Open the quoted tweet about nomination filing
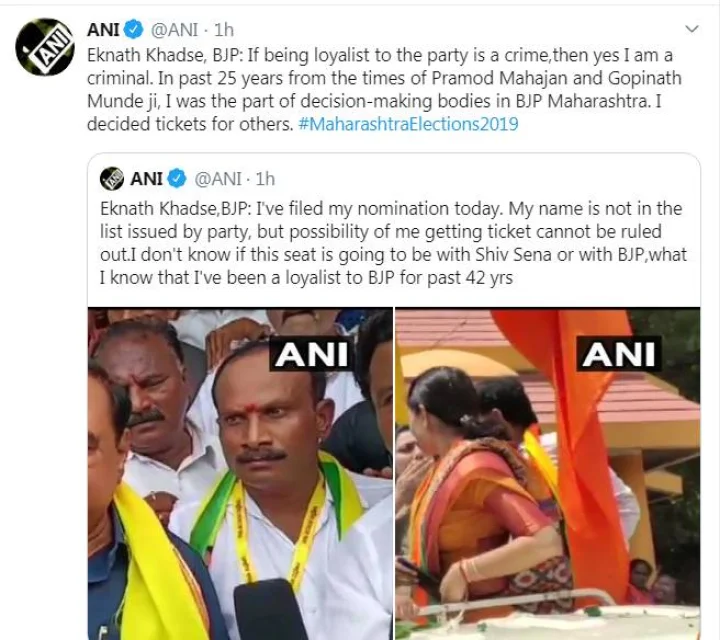The height and width of the screenshot is (640, 720). click(394, 243)
